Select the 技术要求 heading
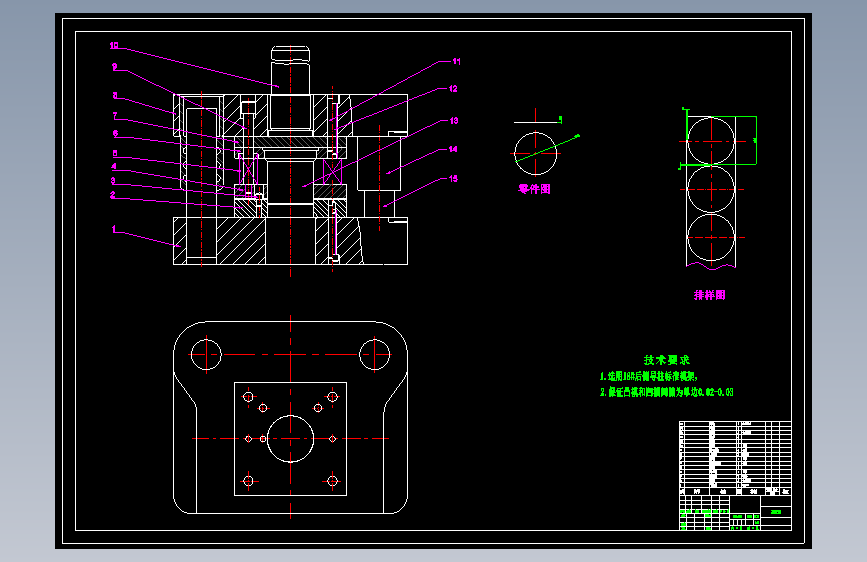867x562 pixels. coord(667,360)
